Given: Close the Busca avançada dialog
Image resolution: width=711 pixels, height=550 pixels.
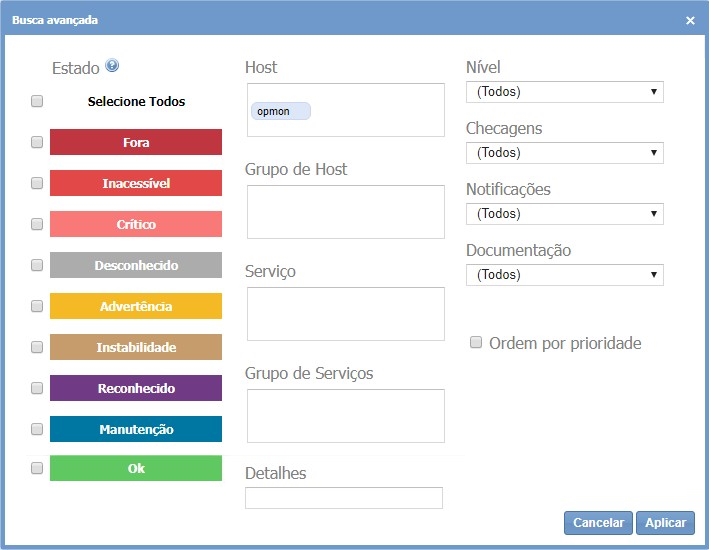Looking at the screenshot, I should click(x=690, y=20).
